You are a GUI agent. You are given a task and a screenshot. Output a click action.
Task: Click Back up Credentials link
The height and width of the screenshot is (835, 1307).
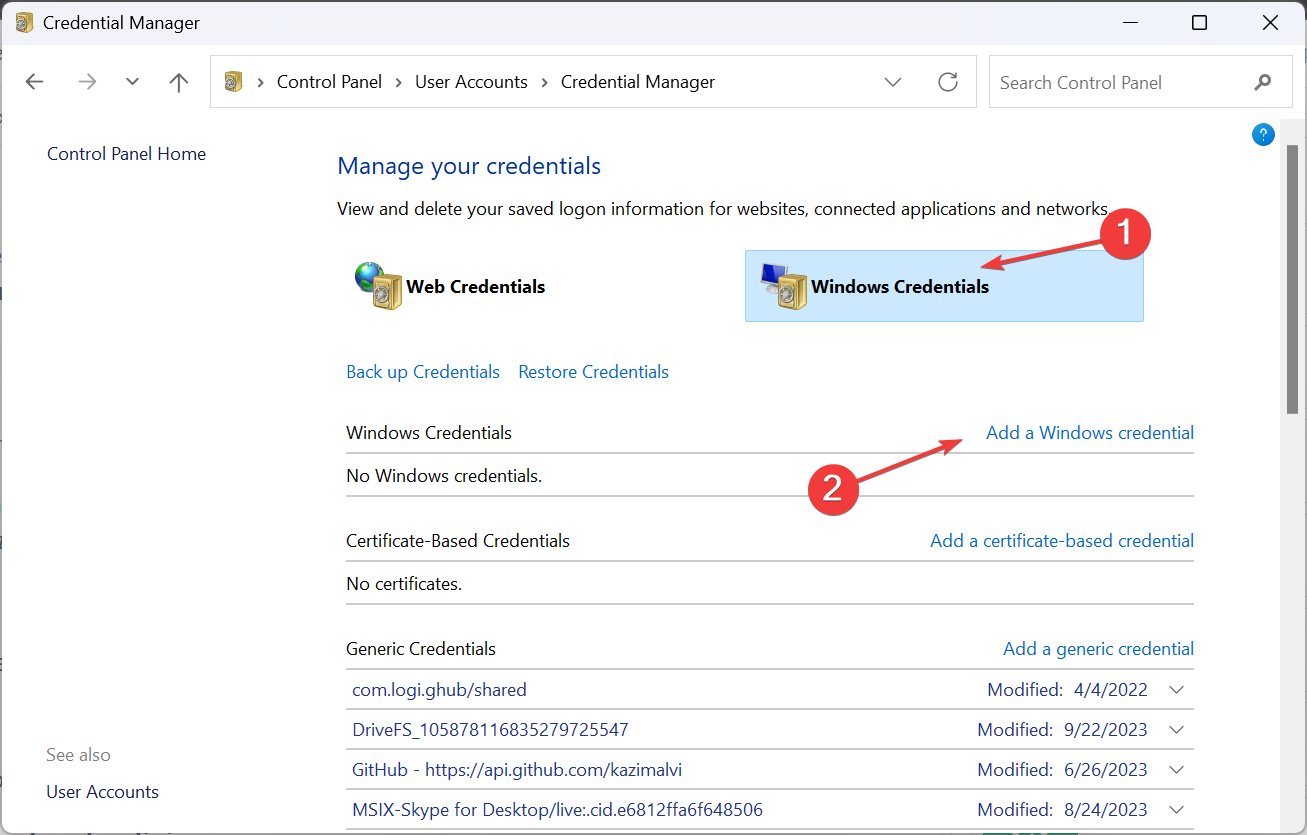(x=423, y=372)
